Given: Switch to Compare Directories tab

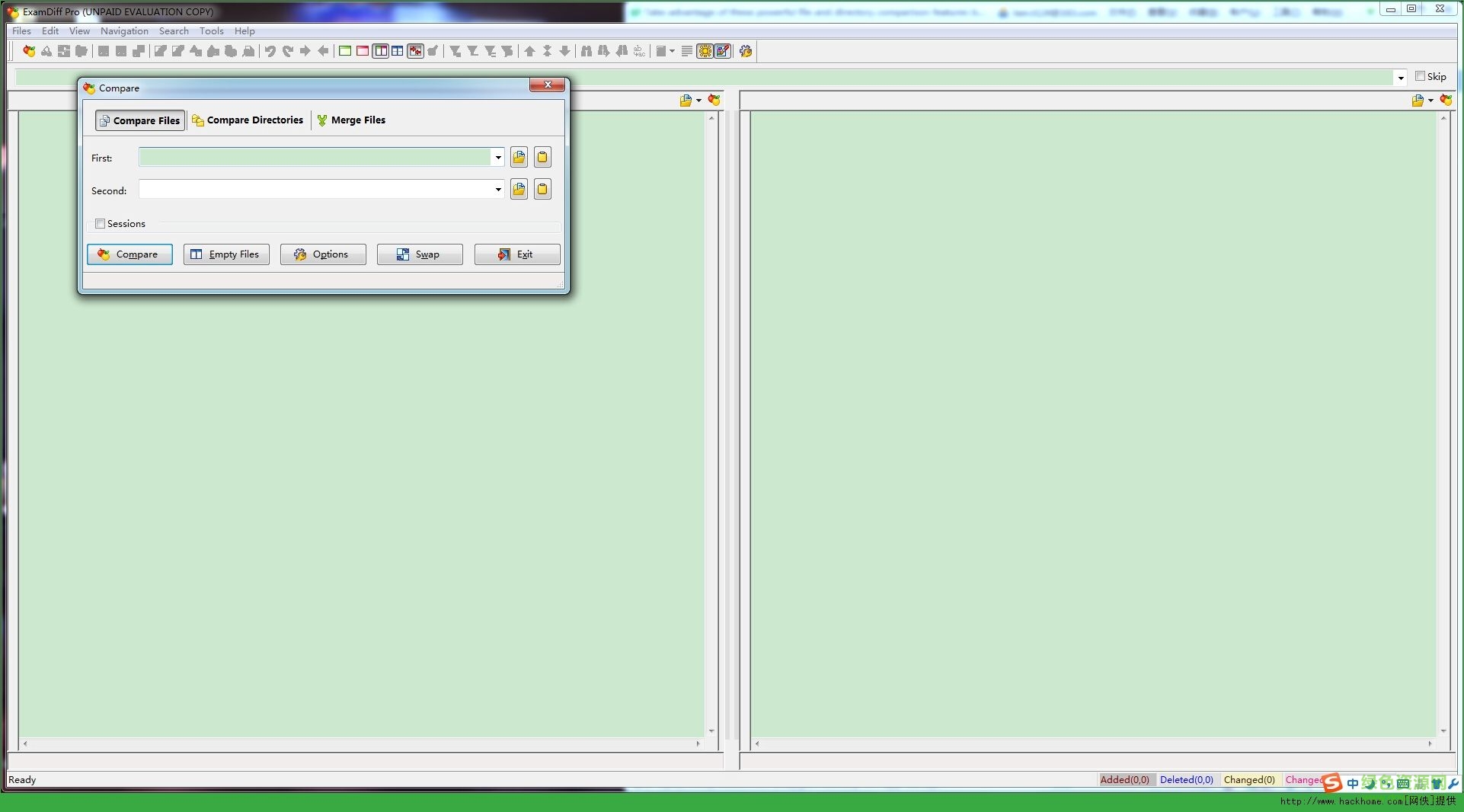Looking at the screenshot, I should pyautogui.click(x=248, y=120).
